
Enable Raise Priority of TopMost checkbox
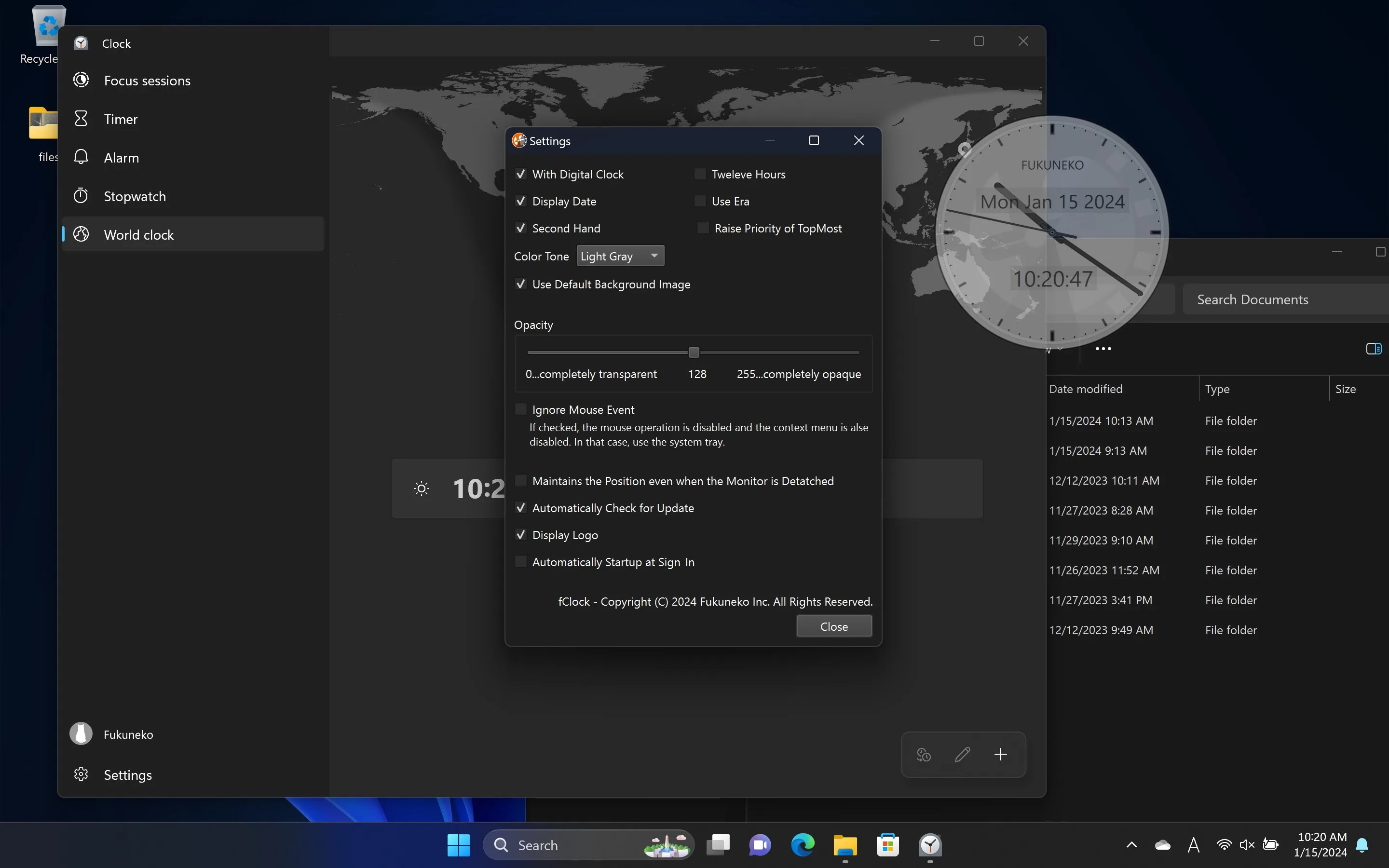703,228
